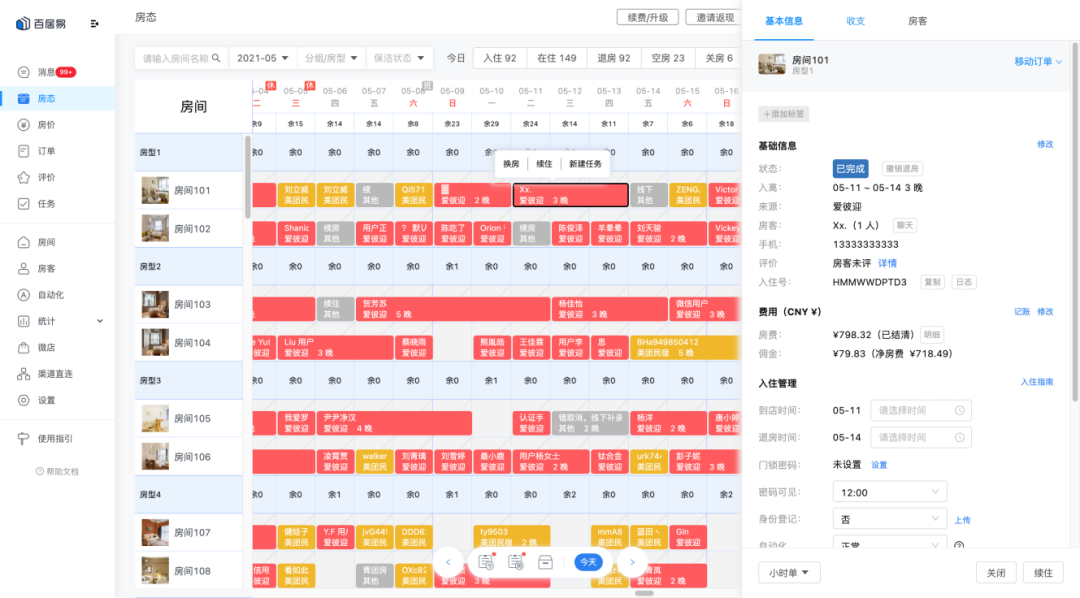Open 自动化 automation in sidebar
Image resolution: width=1080 pixels, height=598 pixels.
point(50,295)
